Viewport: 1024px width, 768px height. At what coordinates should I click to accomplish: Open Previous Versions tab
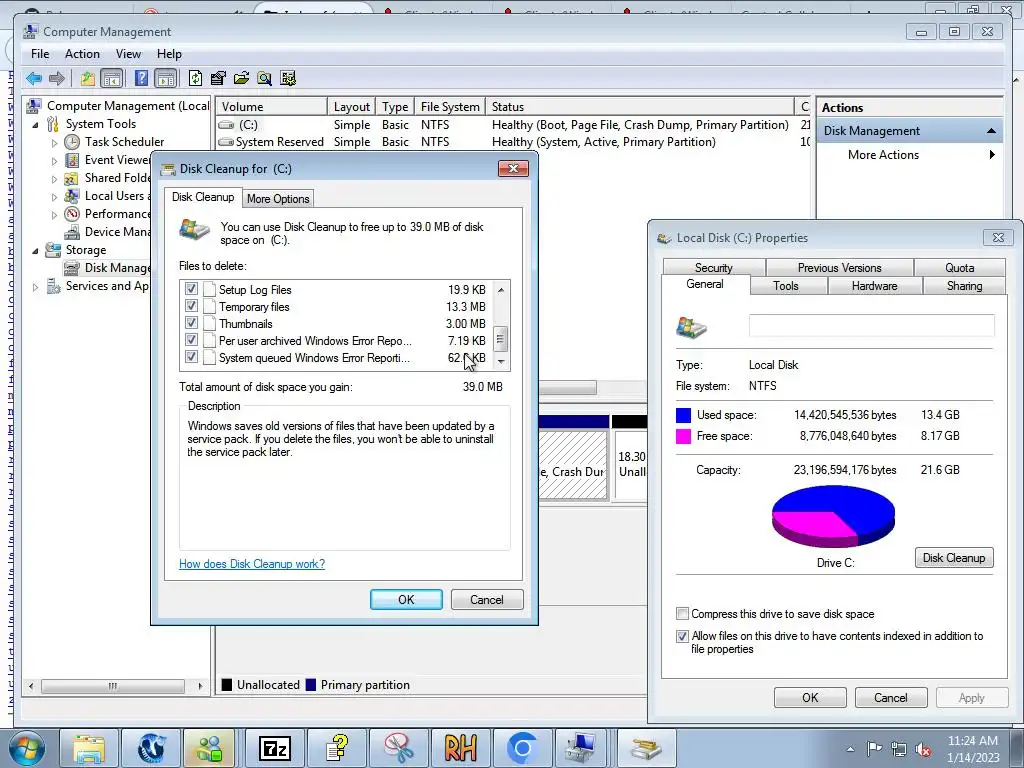839,268
